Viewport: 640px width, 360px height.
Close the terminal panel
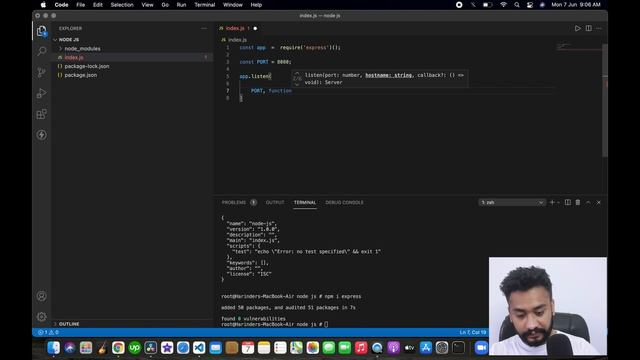click(599, 202)
